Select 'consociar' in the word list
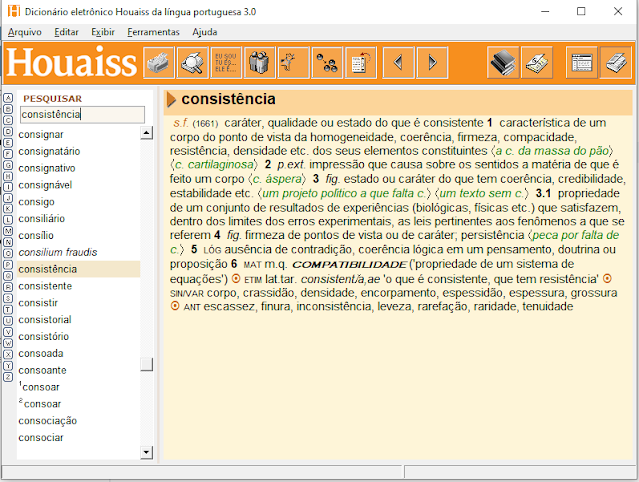Viewport: 639px width, 482px height. [x=41, y=438]
